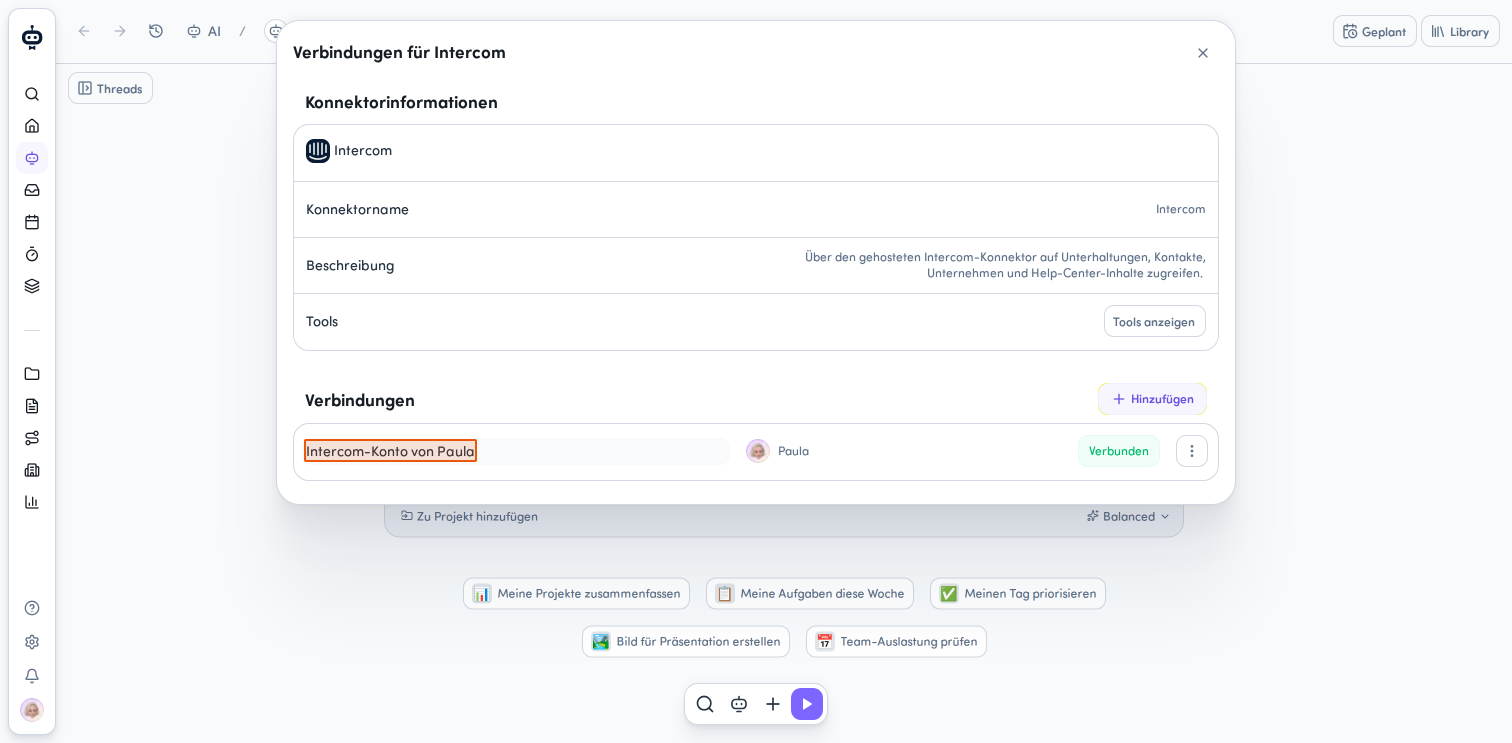Select the Bild für Präsentation erstellen suggestion

(686, 642)
